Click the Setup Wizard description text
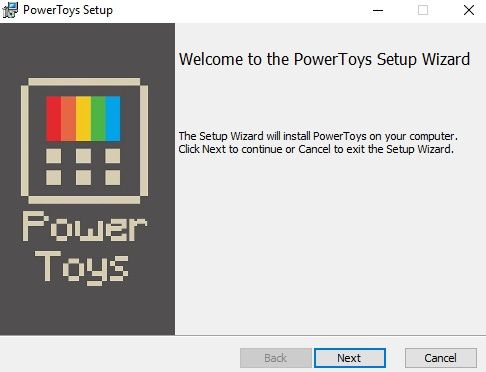486x372 pixels. tap(318, 142)
